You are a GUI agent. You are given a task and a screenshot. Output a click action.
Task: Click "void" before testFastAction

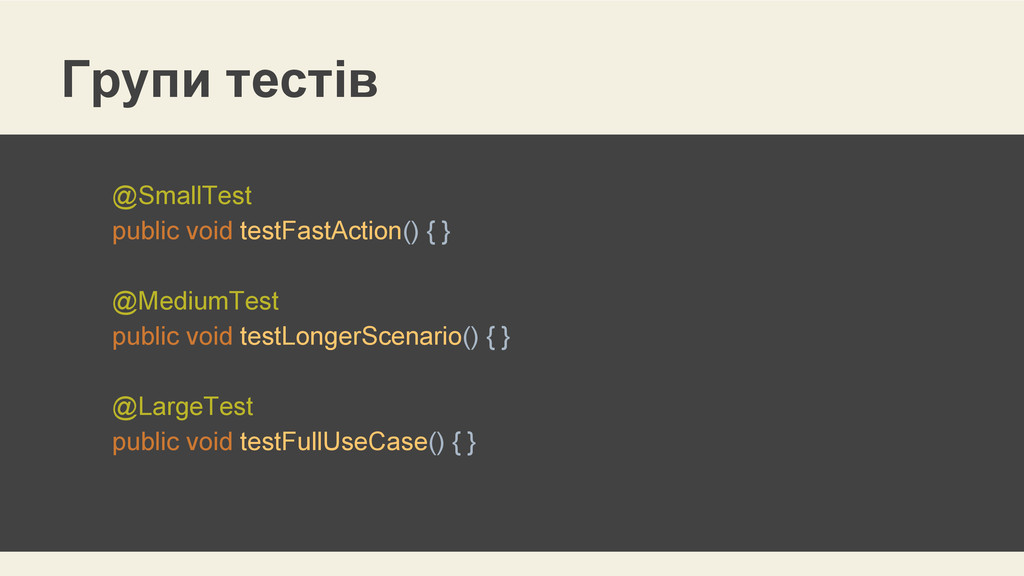(x=209, y=231)
